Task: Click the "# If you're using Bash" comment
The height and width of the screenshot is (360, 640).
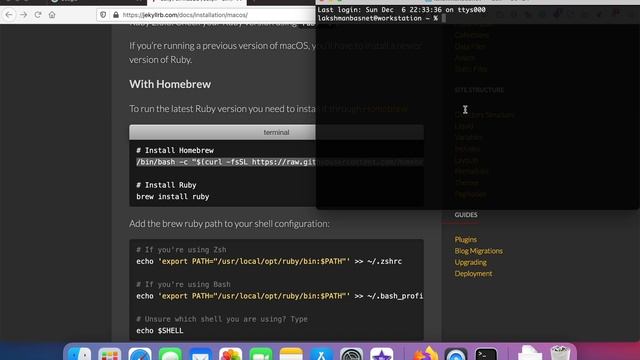Action: pyautogui.click(x=183, y=284)
